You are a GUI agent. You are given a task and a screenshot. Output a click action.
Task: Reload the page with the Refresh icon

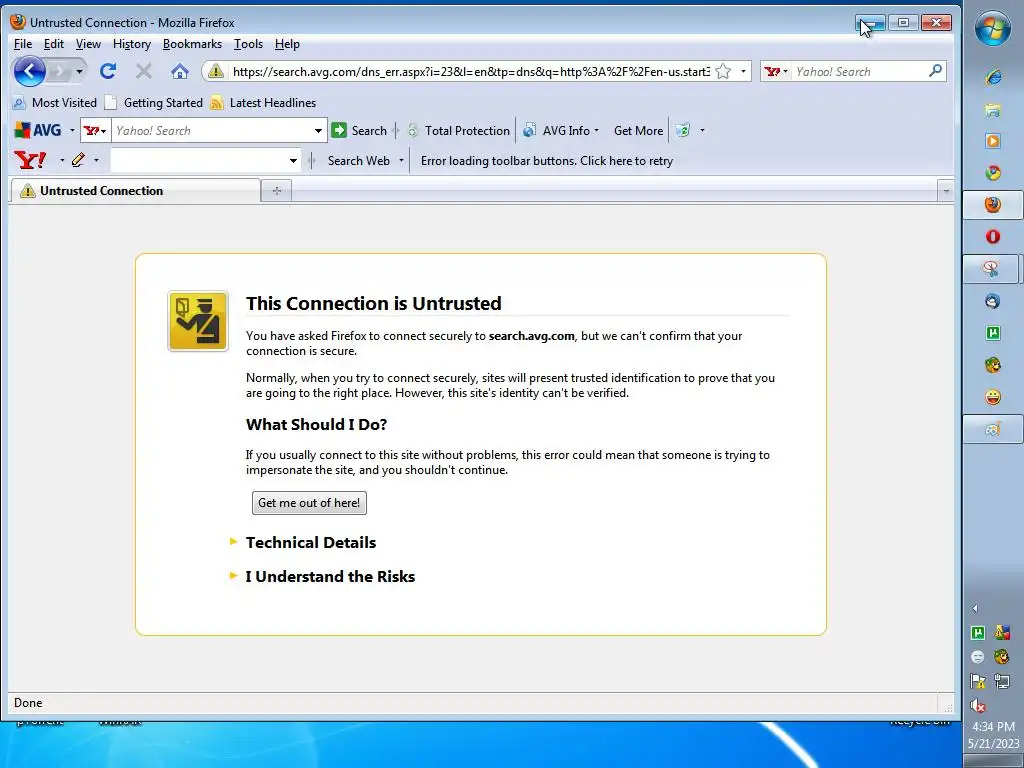108,71
